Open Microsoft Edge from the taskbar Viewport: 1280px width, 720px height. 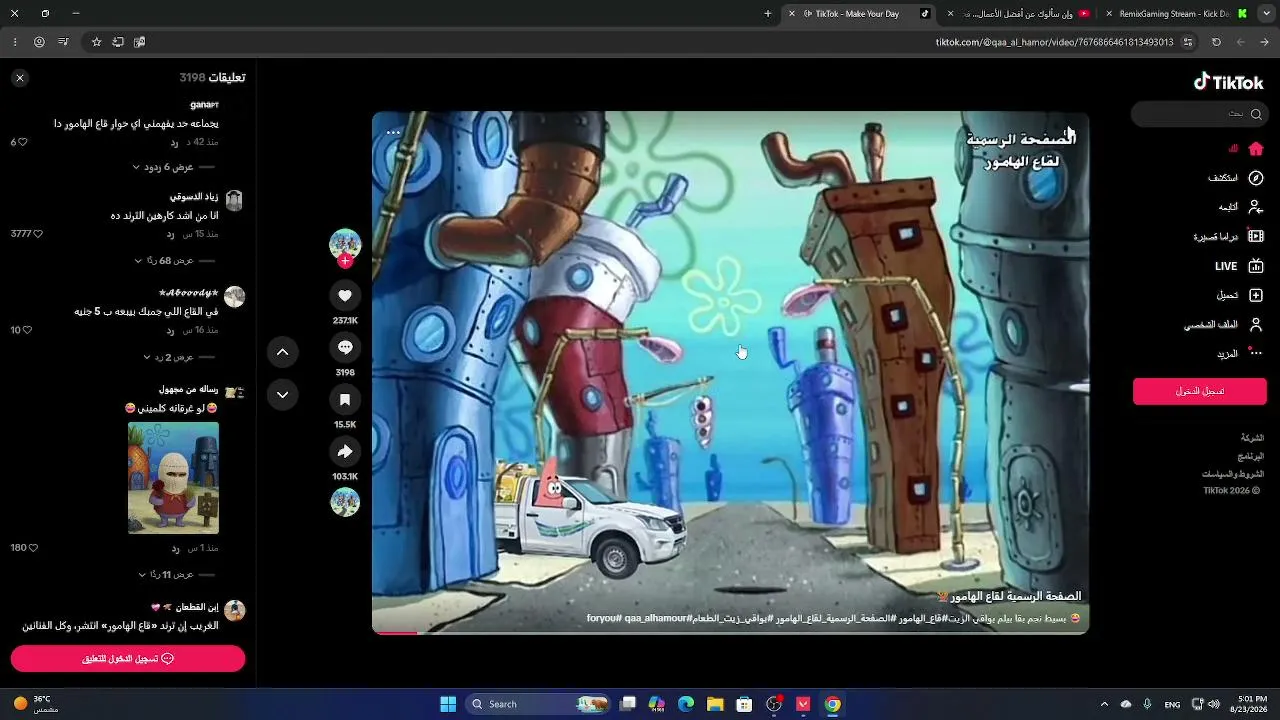[x=686, y=704]
